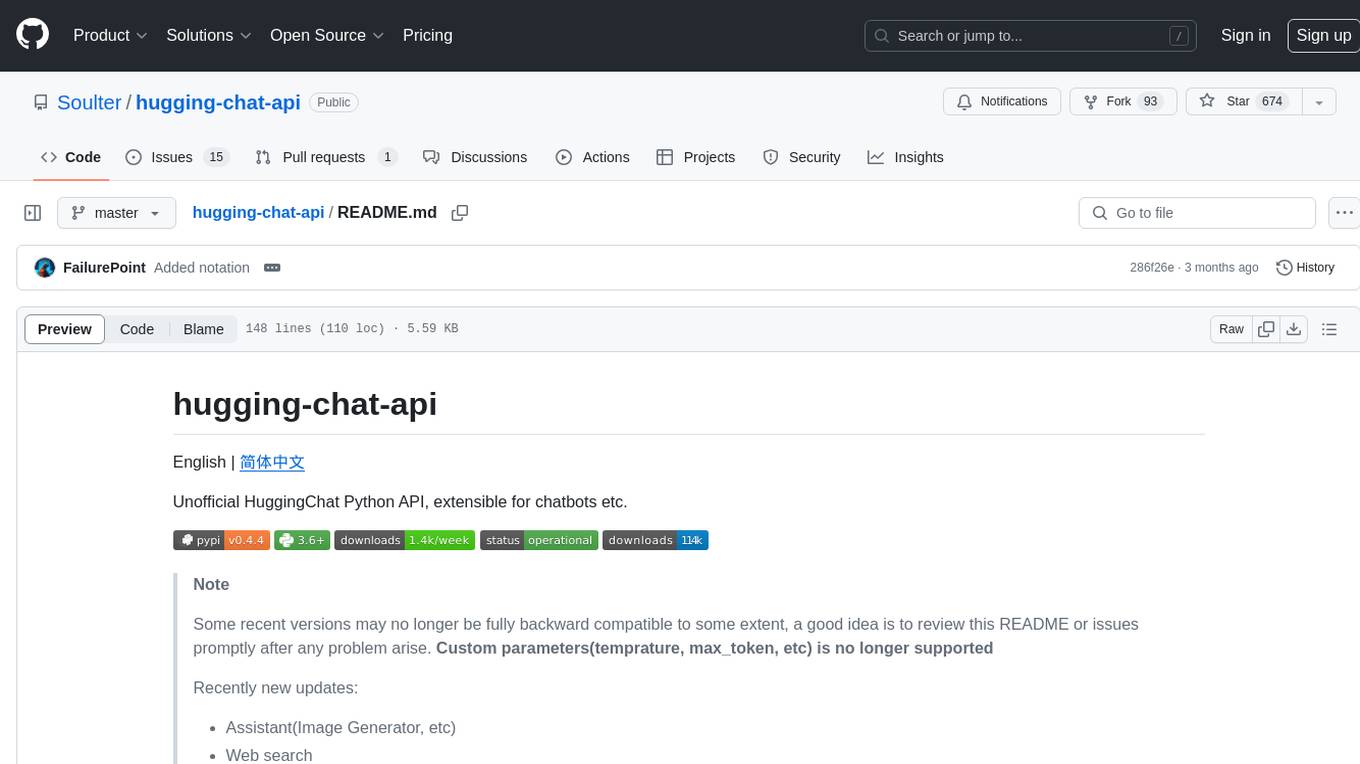Open the GitHub homepage logo
This screenshot has width=1360, height=764.
[32, 35]
